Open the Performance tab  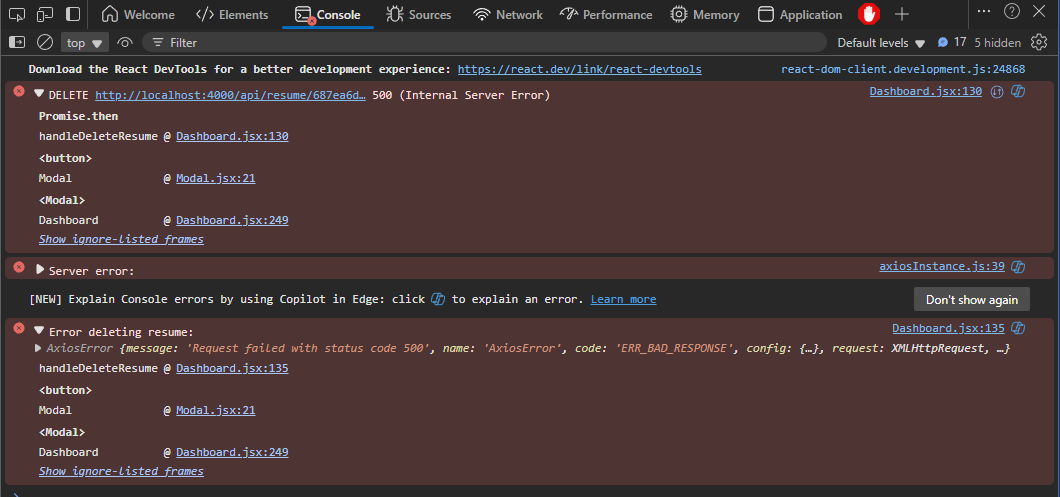(x=606, y=14)
